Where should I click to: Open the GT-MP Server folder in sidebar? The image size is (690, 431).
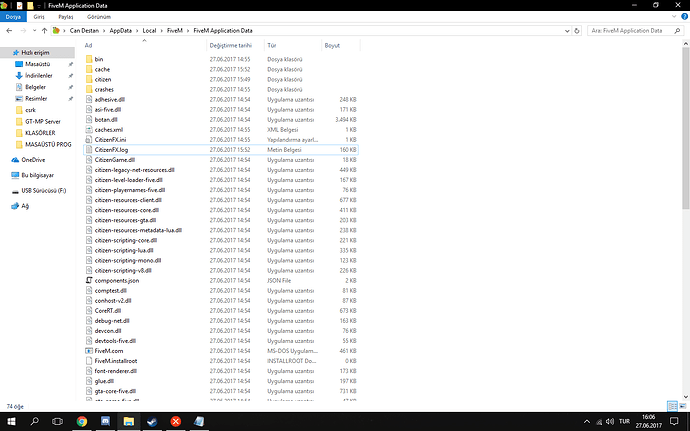click(43, 121)
